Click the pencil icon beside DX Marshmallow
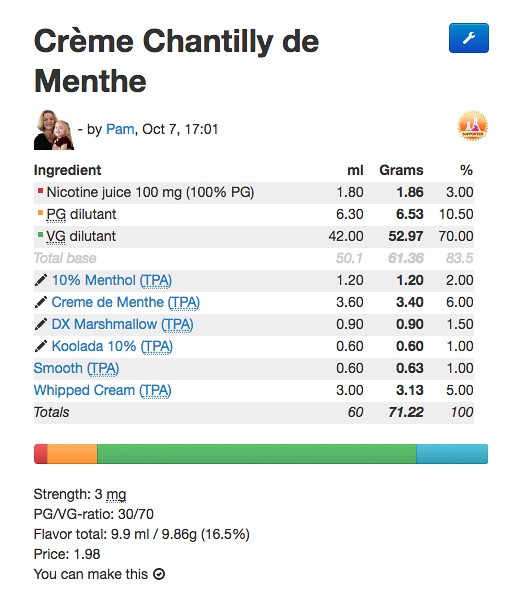This screenshot has height=590, width=506. [41, 324]
